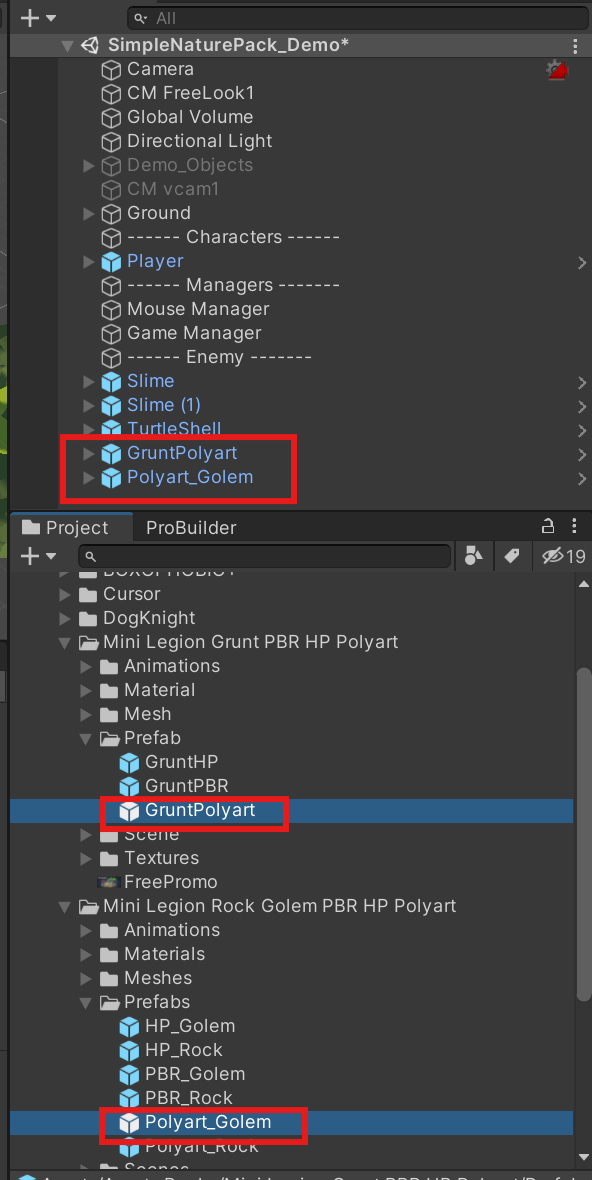Screen dimensions: 592x1180
Task: Click the red Cinemachine icon beside Camera
Action: [557, 70]
